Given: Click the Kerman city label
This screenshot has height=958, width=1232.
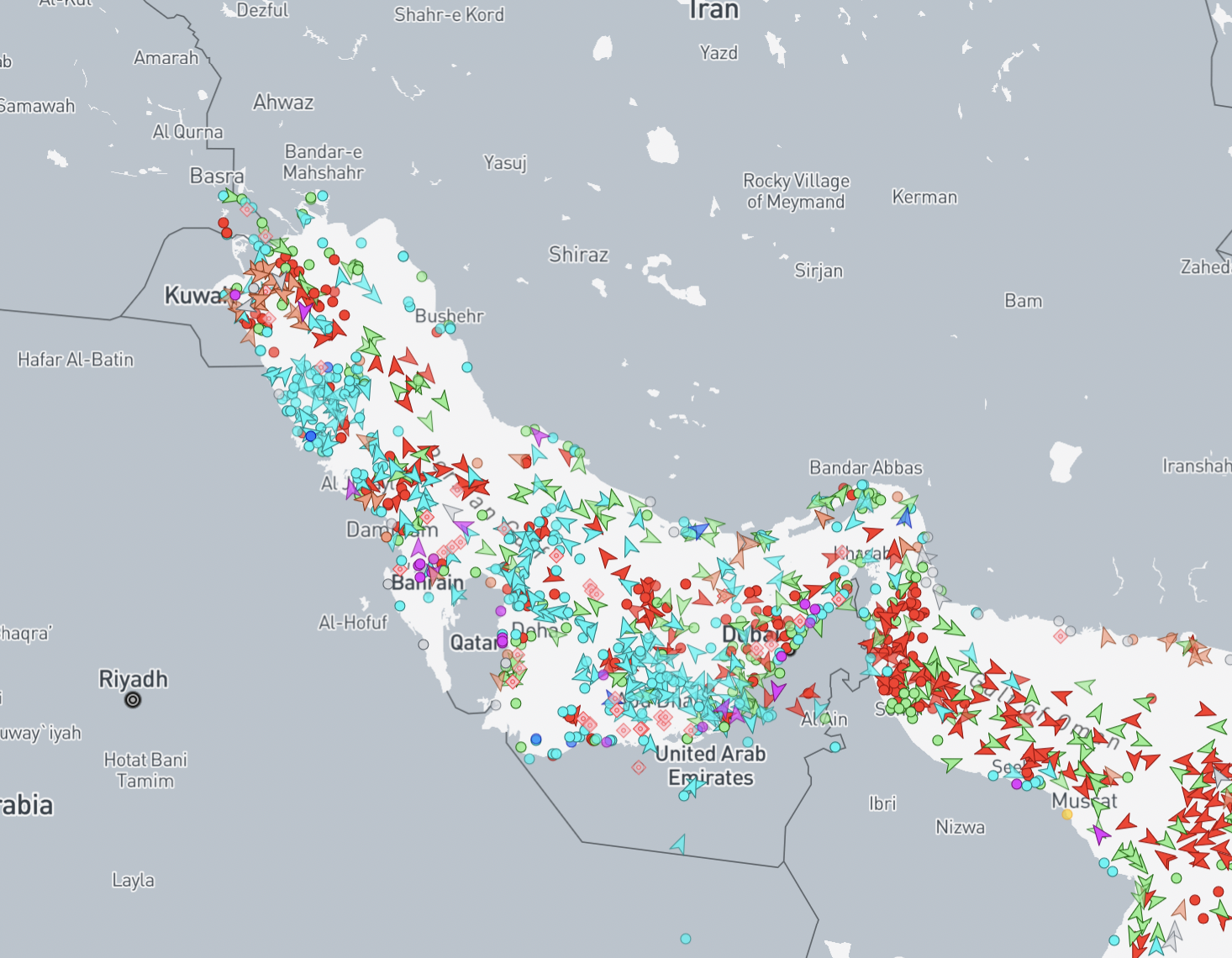Looking at the screenshot, I should [x=924, y=197].
